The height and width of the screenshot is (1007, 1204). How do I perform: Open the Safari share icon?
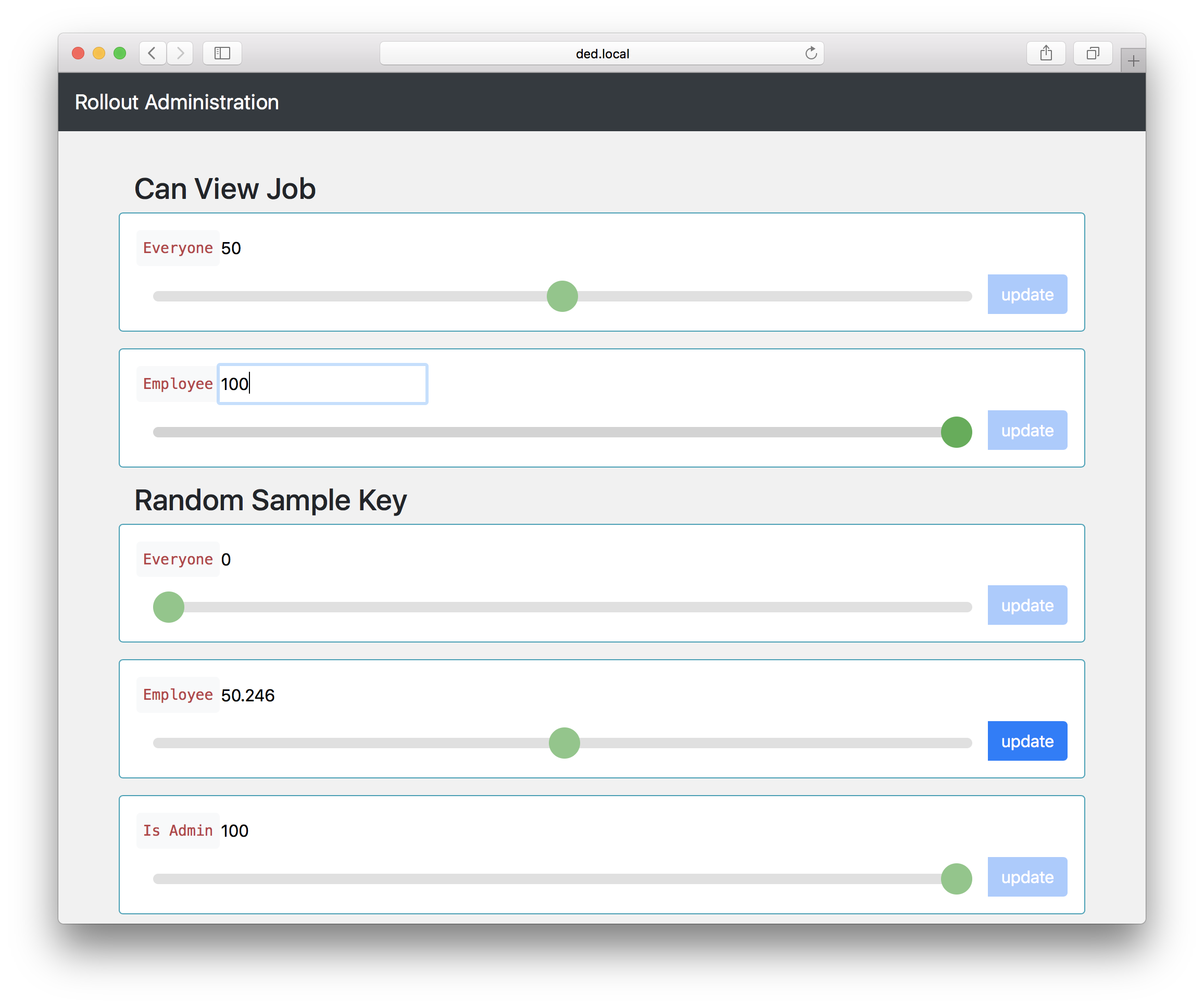click(x=1046, y=53)
